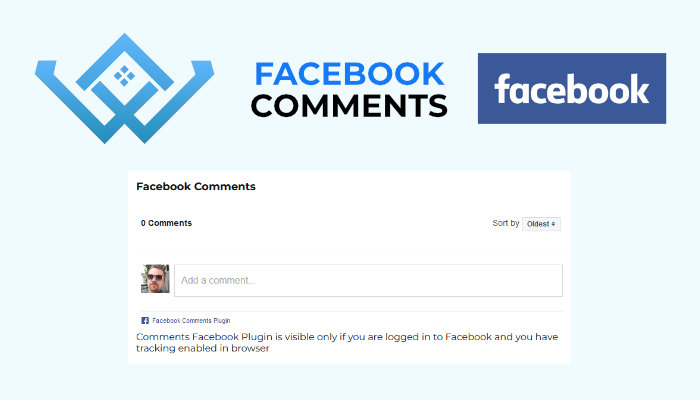Click the tracking enabled in browser text
The height and width of the screenshot is (400, 700).
203,348
